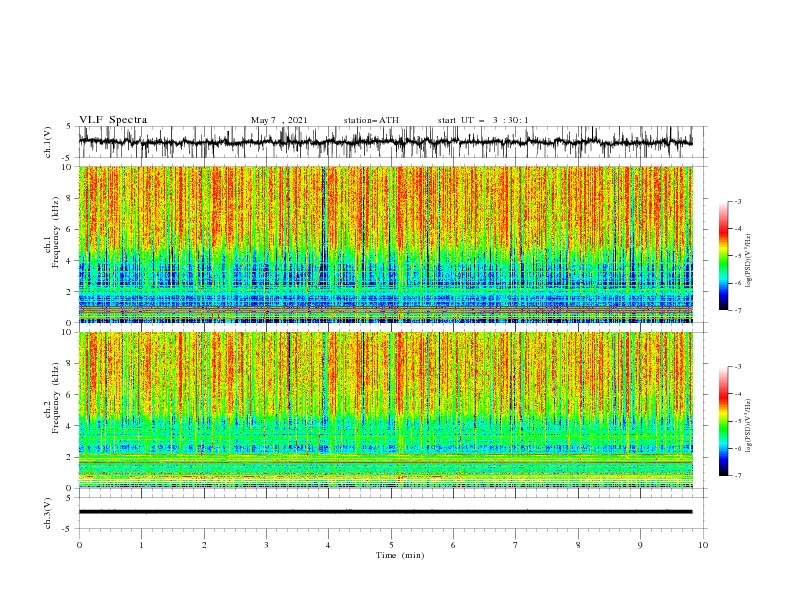The height and width of the screenshot is (612, 792).
Task: Click the "-3" tick on the ch.1 colorbar
Action: tap(738, 201)
